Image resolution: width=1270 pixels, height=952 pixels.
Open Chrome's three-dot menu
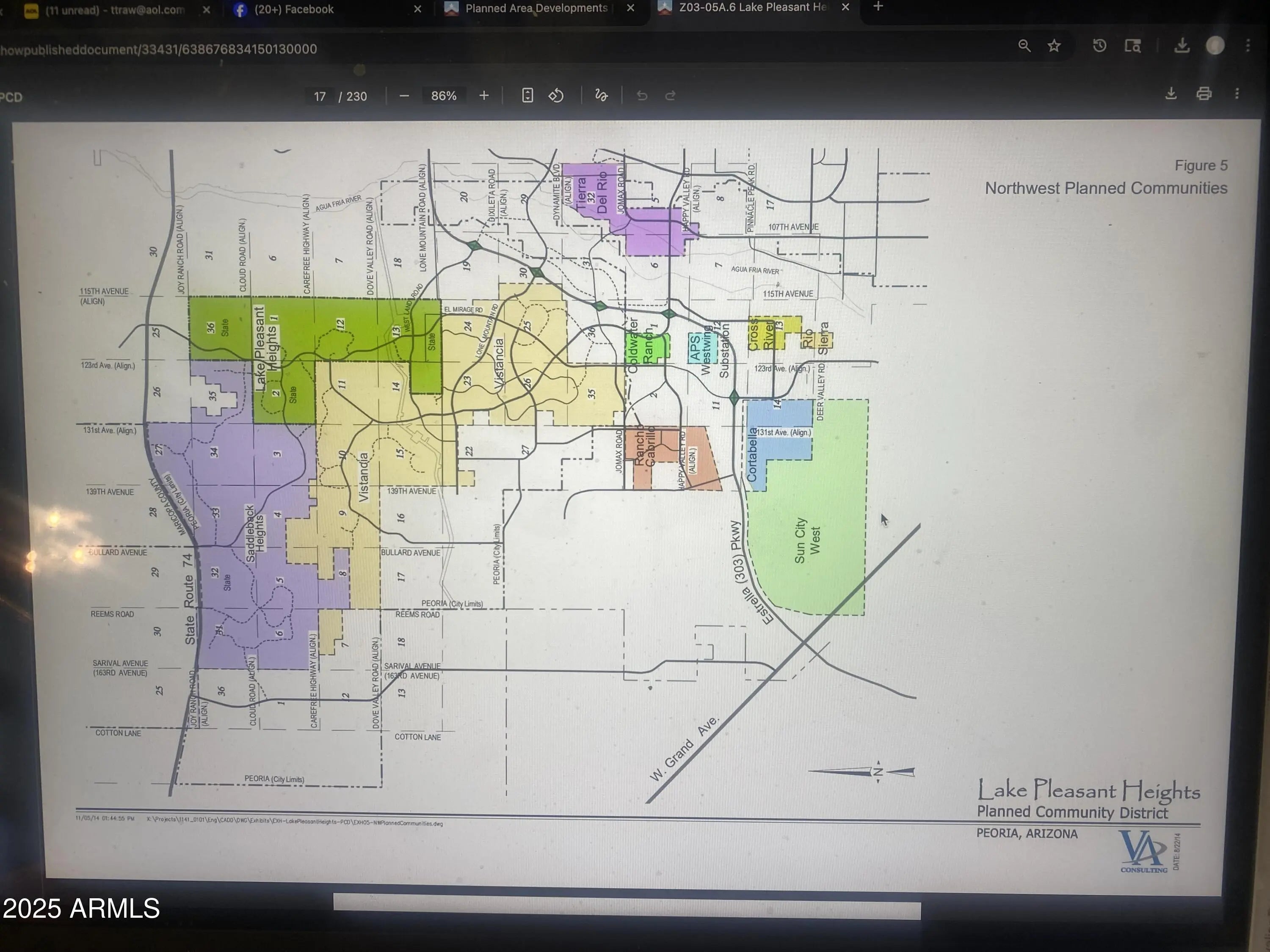pyautogui.click(x=1248, y=45)
